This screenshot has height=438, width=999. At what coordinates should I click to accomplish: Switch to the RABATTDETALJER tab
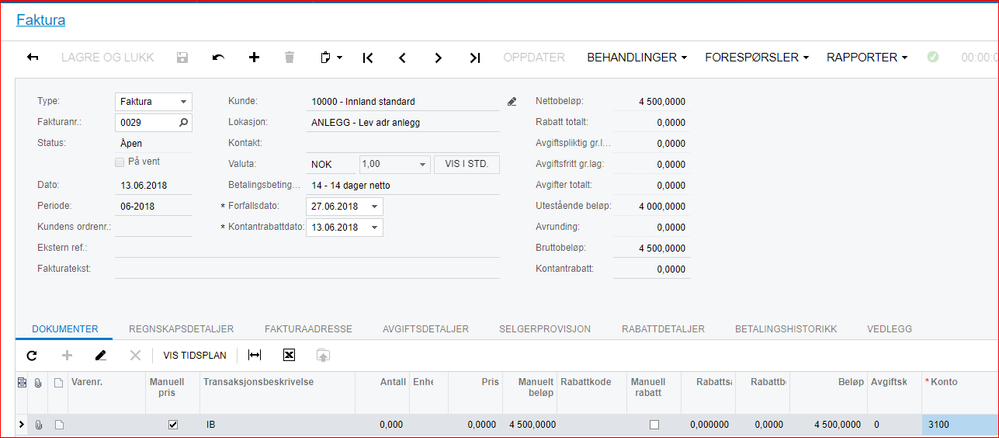pos(663,329)
